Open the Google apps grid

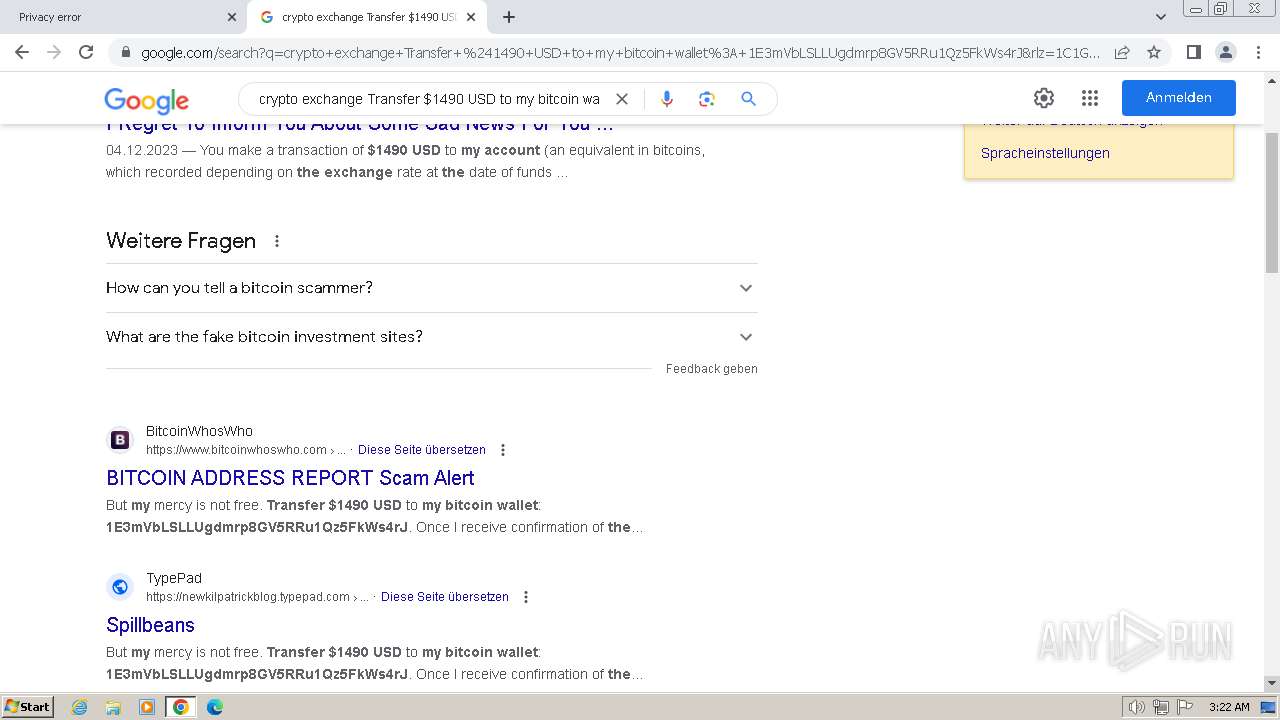click(1090, 98)
